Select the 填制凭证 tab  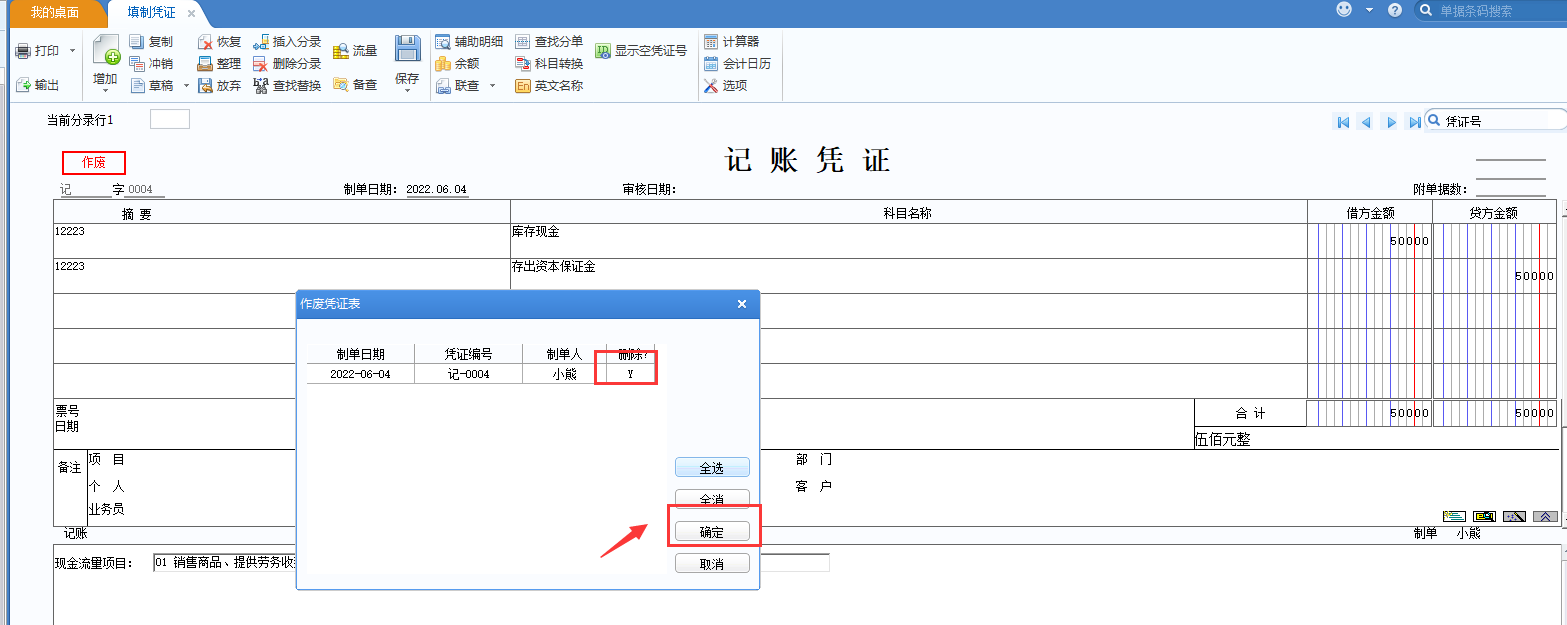[x=152, y=13]
